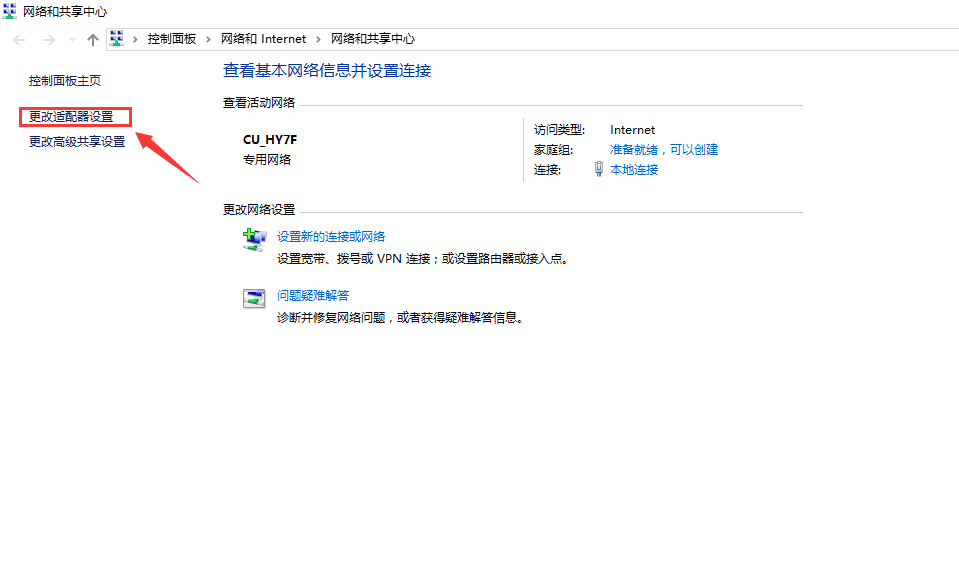Expand chevron before 控制面板 in breadcrumb
This screenshot has height=566, width=959.
[x=135, y=39]
